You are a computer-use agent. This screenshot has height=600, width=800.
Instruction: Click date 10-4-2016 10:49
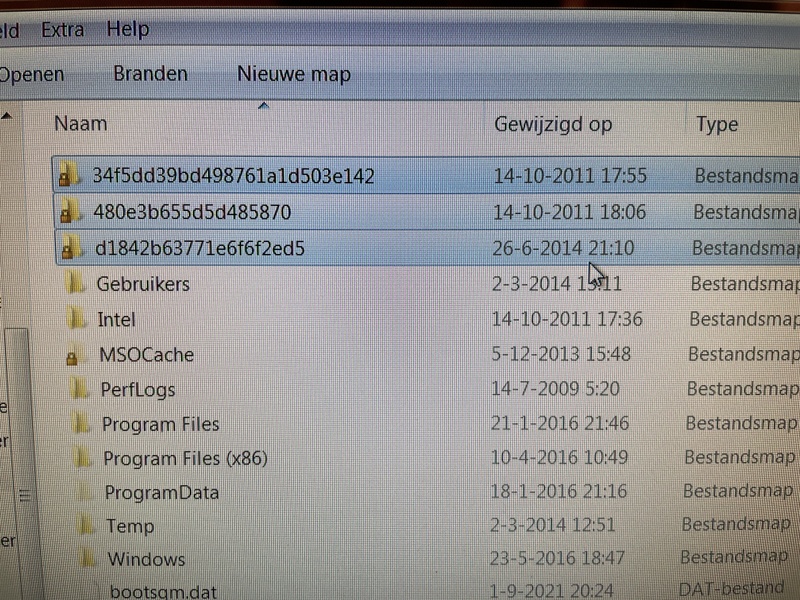pyautogui.click(x=559, y=458)
